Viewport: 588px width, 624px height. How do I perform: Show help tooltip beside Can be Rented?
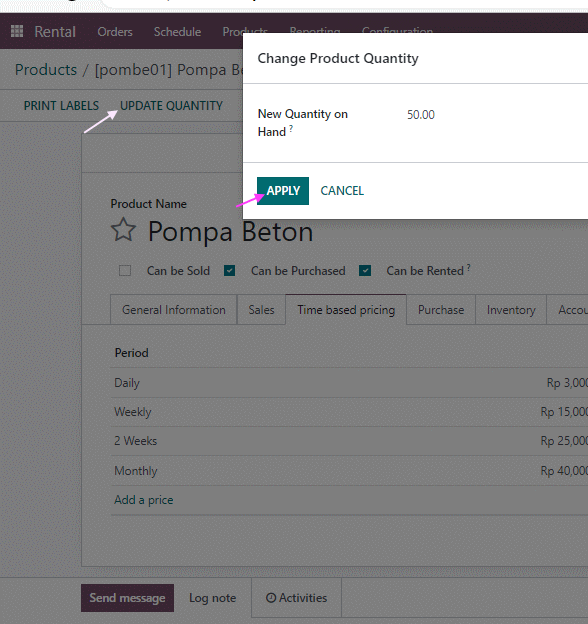point(469,267)
